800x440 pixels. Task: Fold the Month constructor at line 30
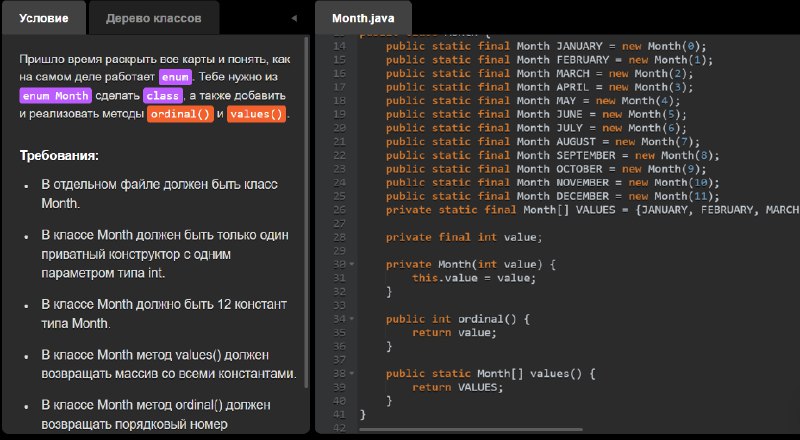click(x=352, y=264)
